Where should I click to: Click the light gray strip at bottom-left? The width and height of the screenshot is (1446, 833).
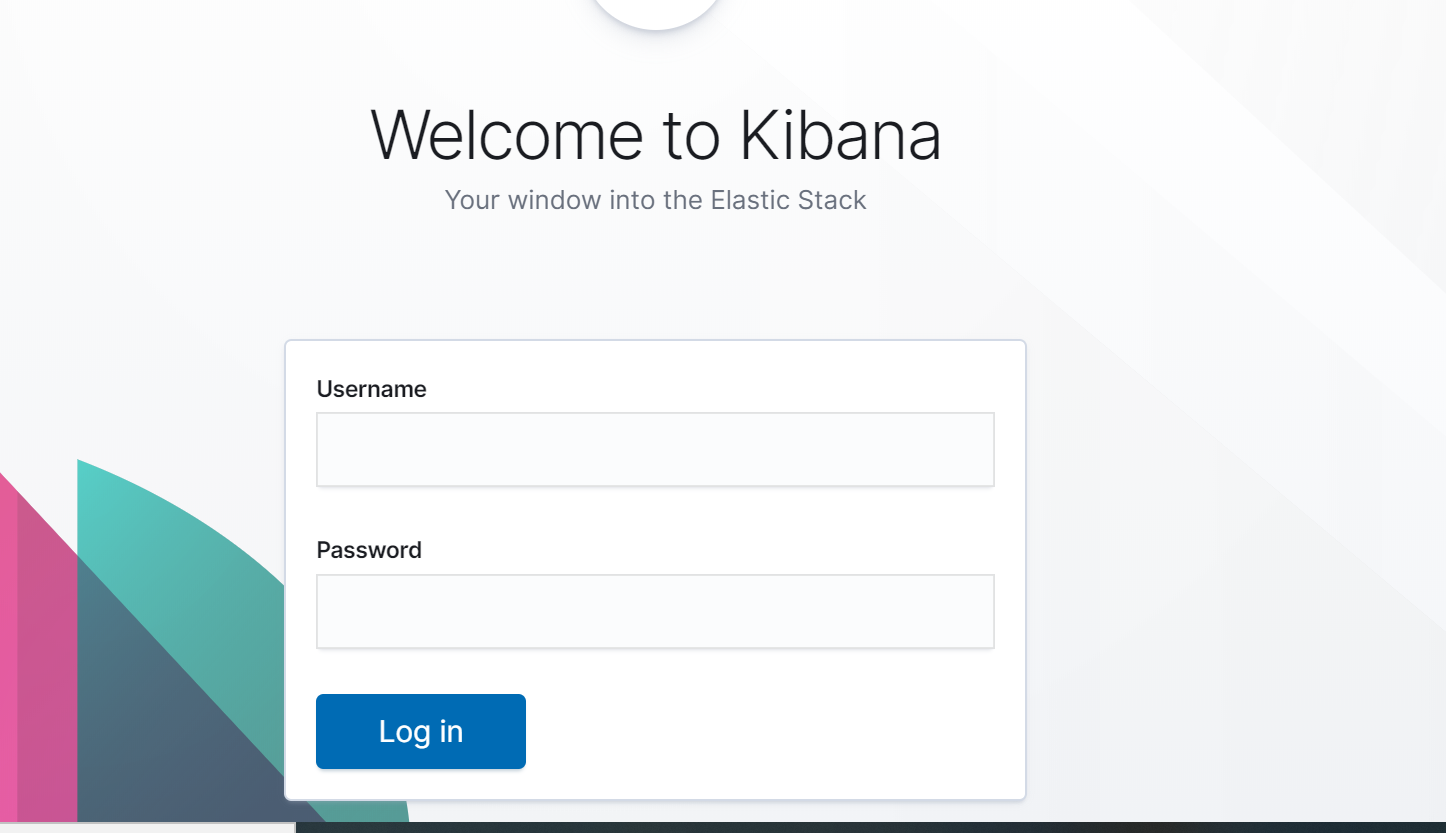click(147, 828)
